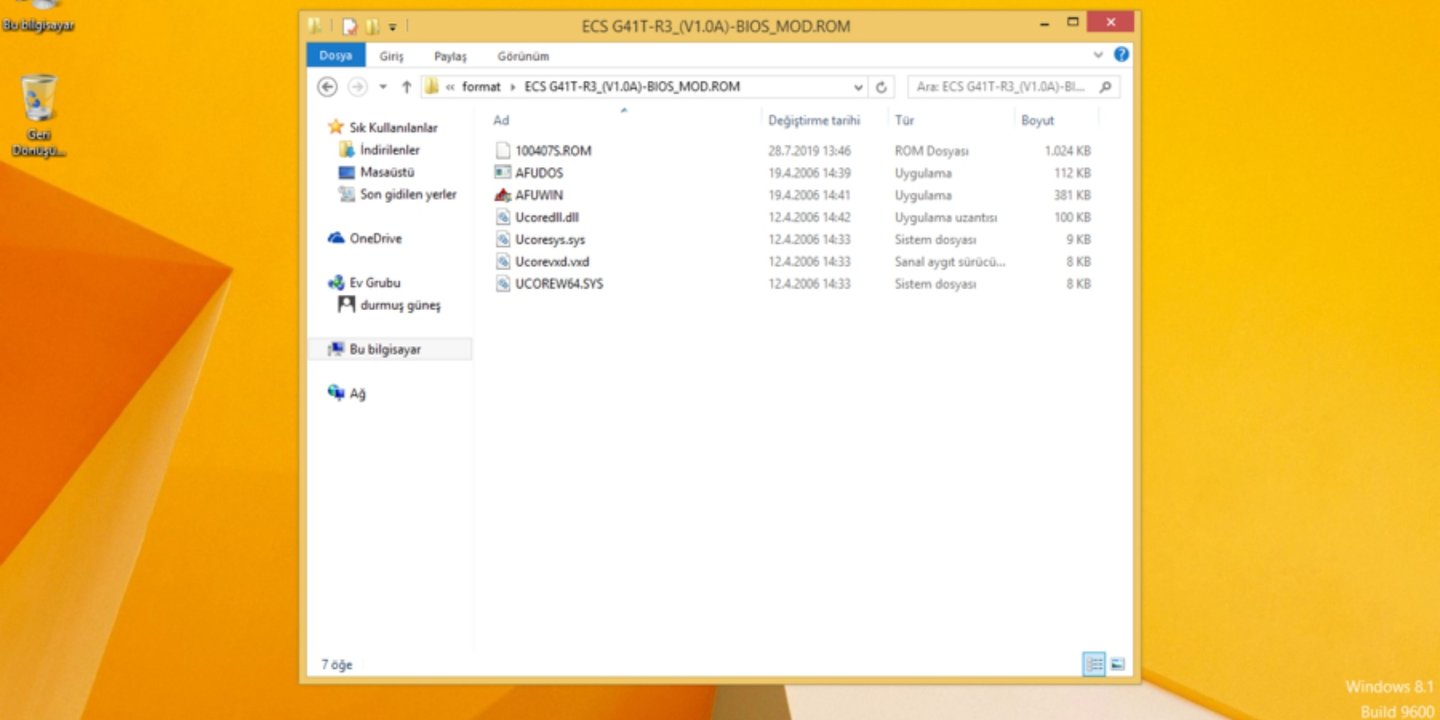1440x720 pixels.
Task: Select the file name AFUWIN
Action: 539,195
